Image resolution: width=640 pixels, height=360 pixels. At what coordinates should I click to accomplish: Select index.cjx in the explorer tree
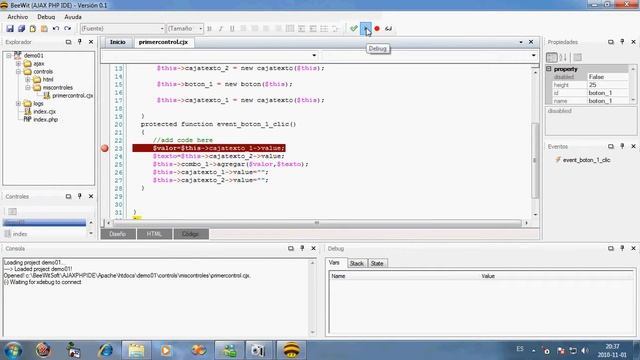point(44,111)
